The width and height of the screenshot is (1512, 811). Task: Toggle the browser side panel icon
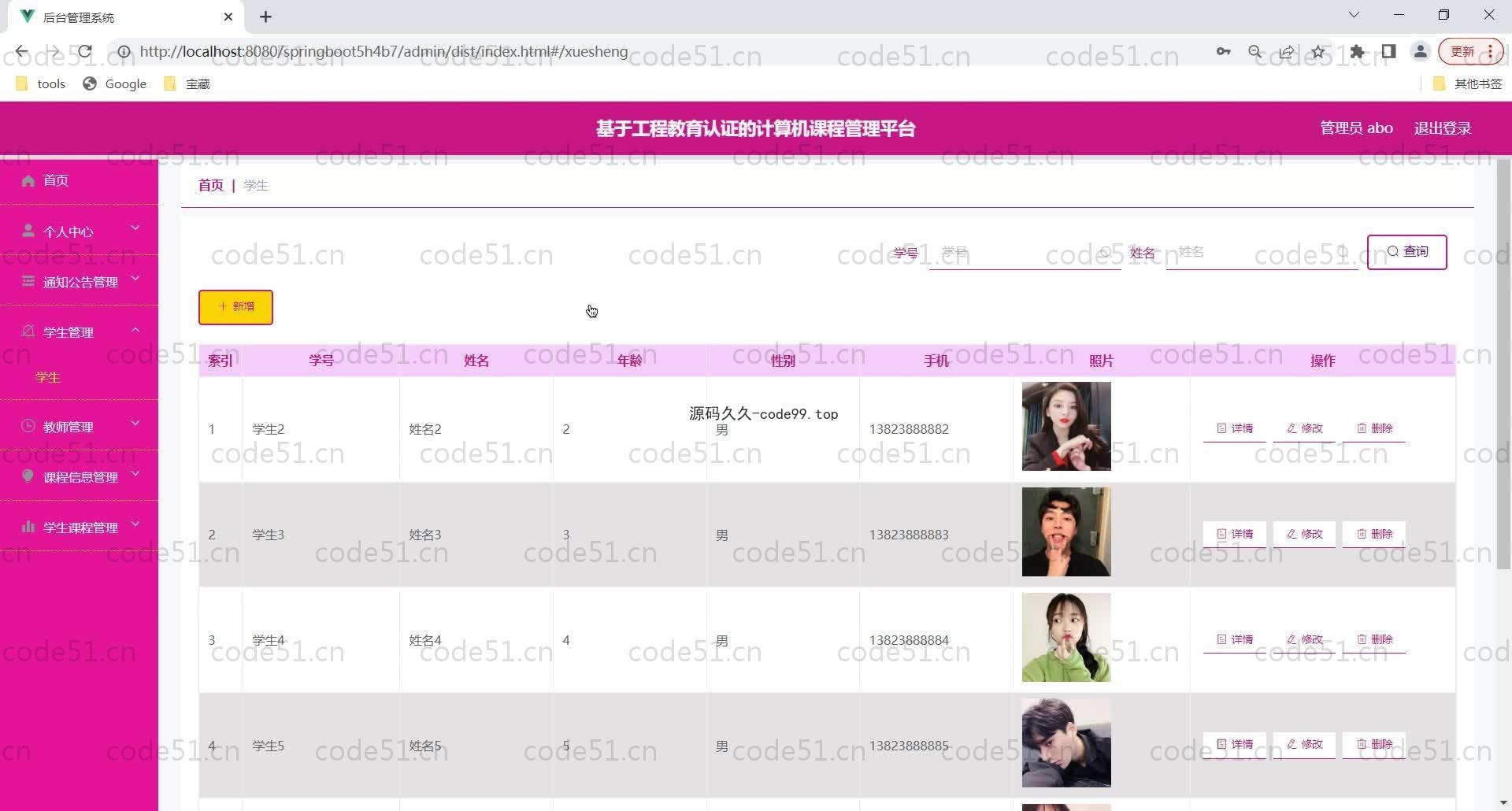click(1388, 52)
